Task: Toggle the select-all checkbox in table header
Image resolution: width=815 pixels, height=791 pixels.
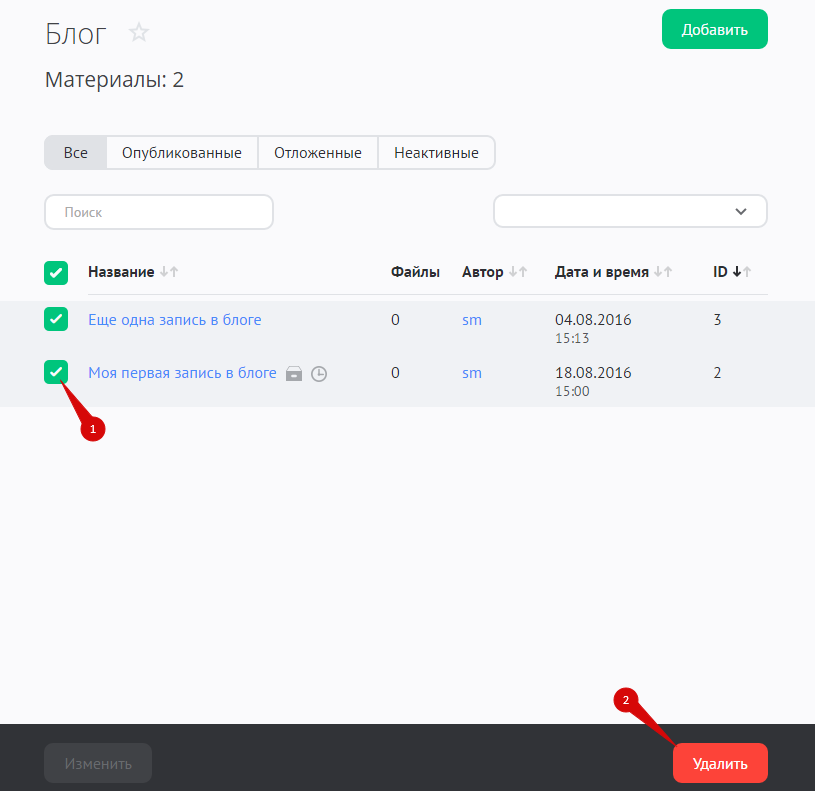Action: pyautogui.click(x=56, y=272)
